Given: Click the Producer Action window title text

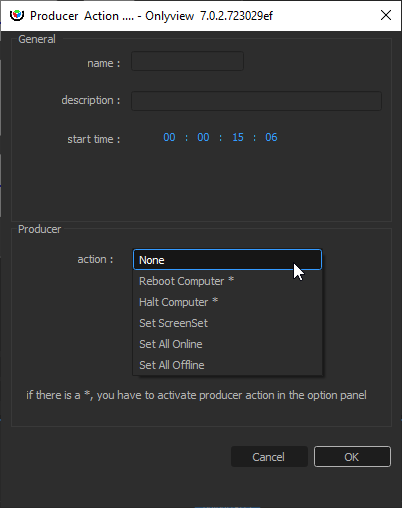Looking at the screenshot, I should pos(151,16).
